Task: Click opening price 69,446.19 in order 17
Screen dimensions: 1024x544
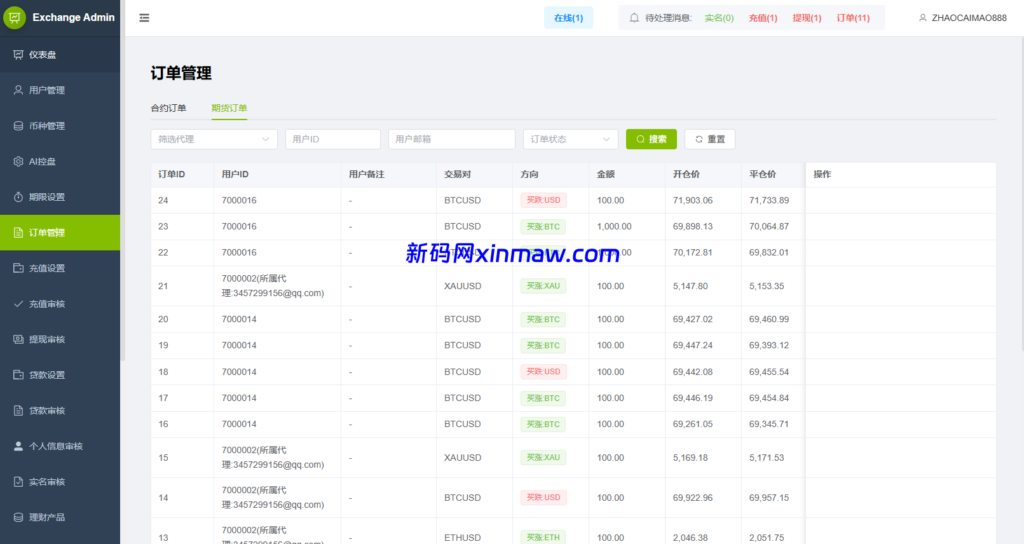Action: 693,398
